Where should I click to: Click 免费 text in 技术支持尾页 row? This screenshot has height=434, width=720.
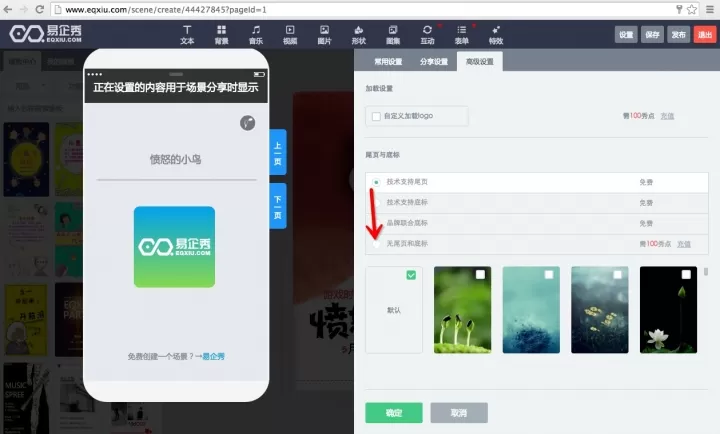pos(646,182)
